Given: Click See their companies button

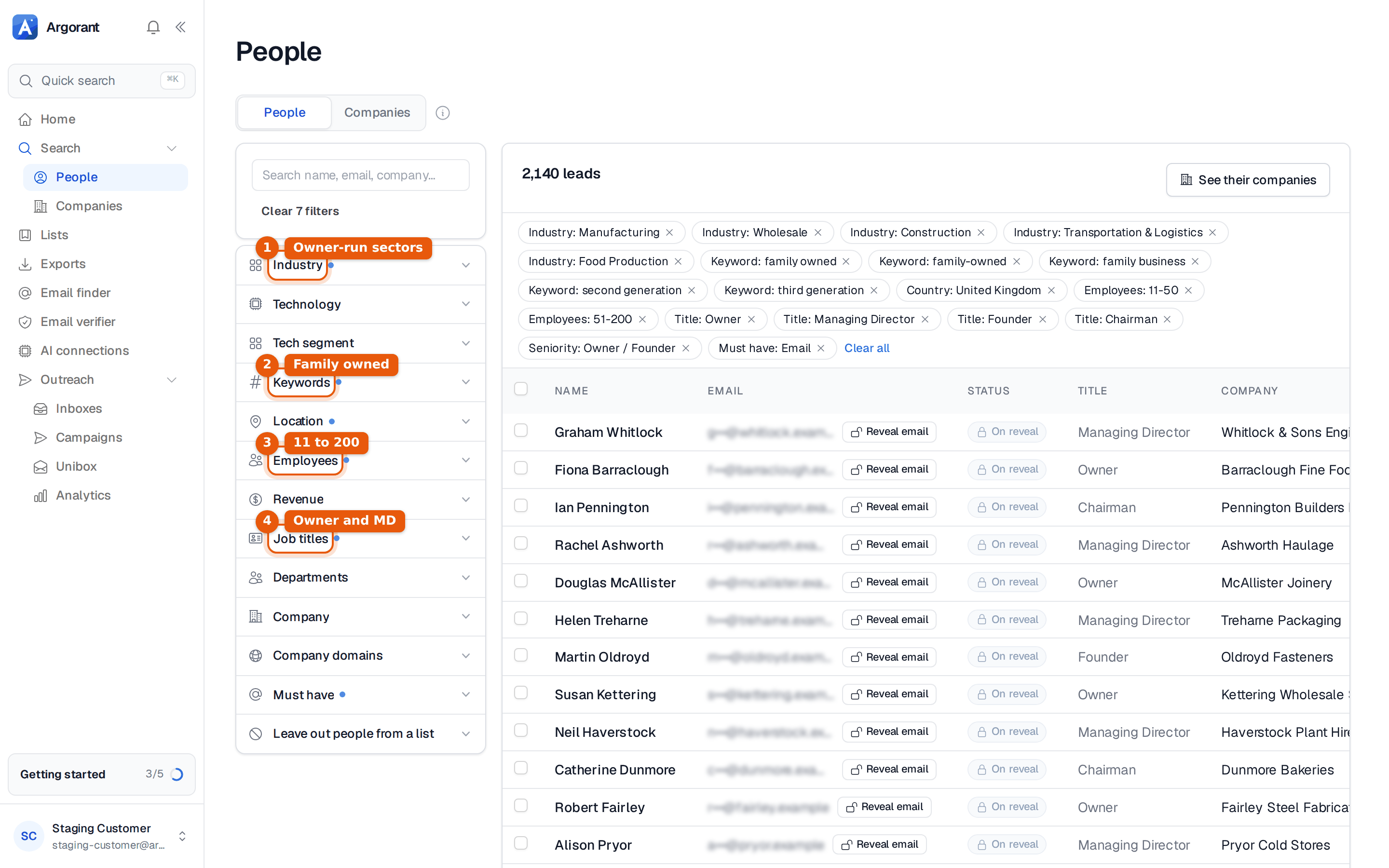Looking at the screenshot, I should point(1247,180).
